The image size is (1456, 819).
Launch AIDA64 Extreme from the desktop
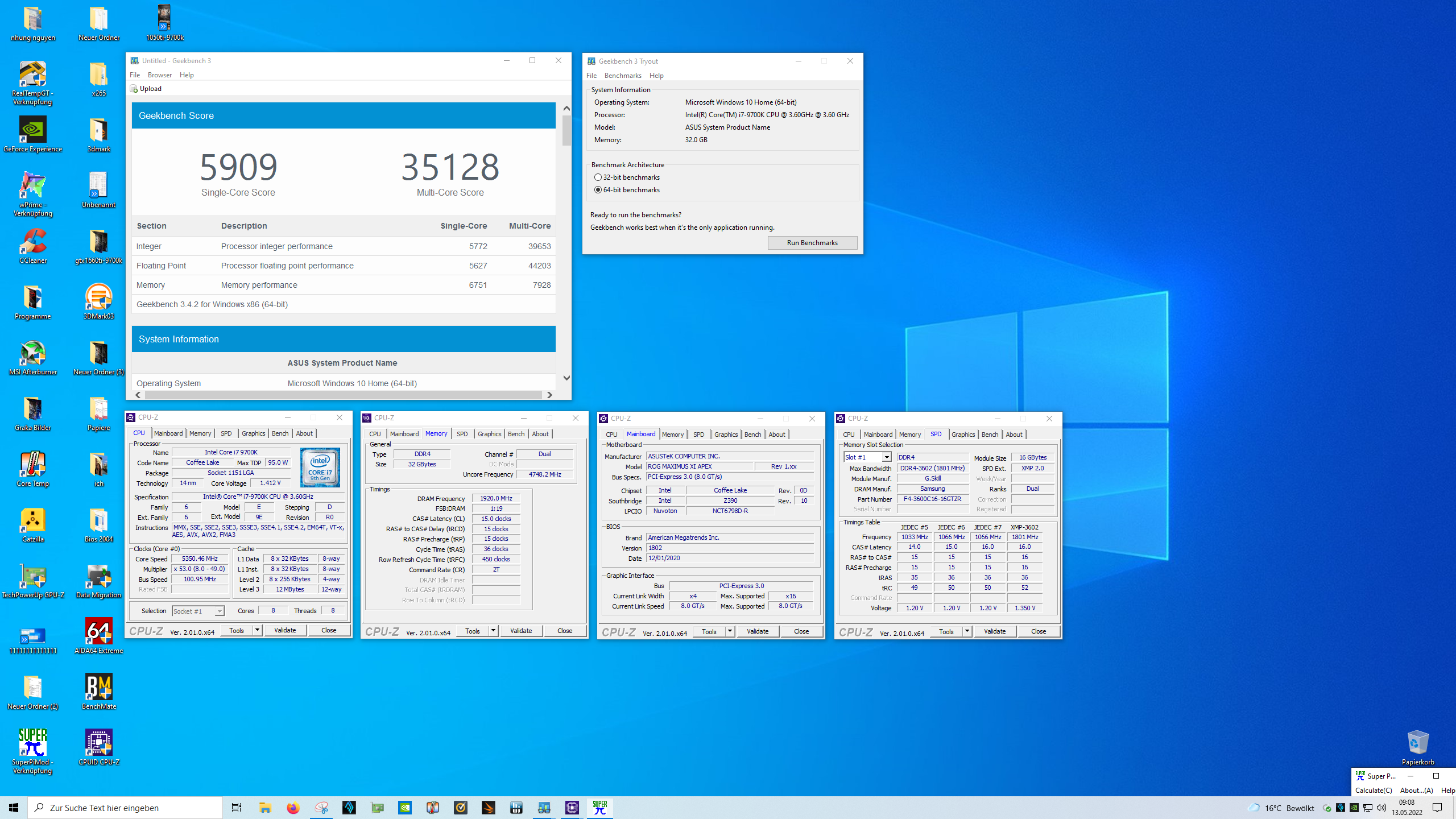coord(98,636)
